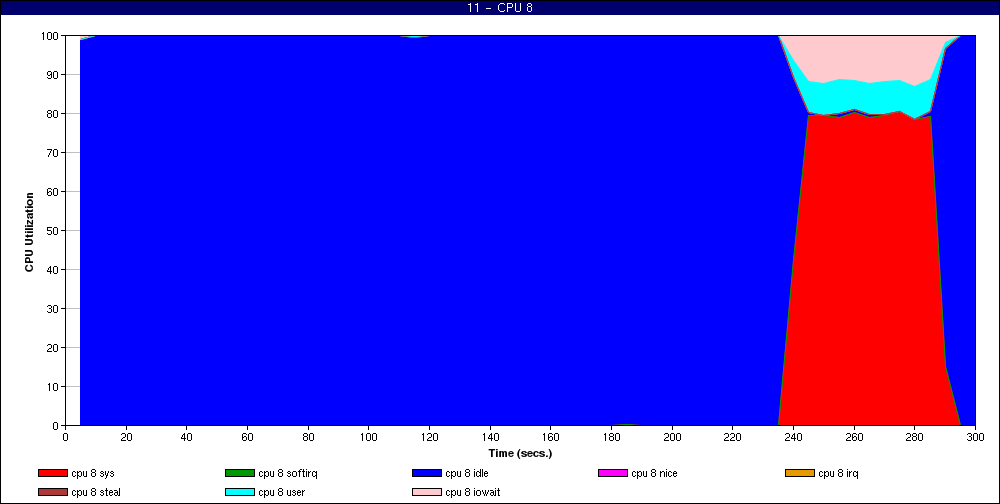Click the 240 tick on time axis
The width and height of the screenshot is (1000, 504).
(793, 437)
